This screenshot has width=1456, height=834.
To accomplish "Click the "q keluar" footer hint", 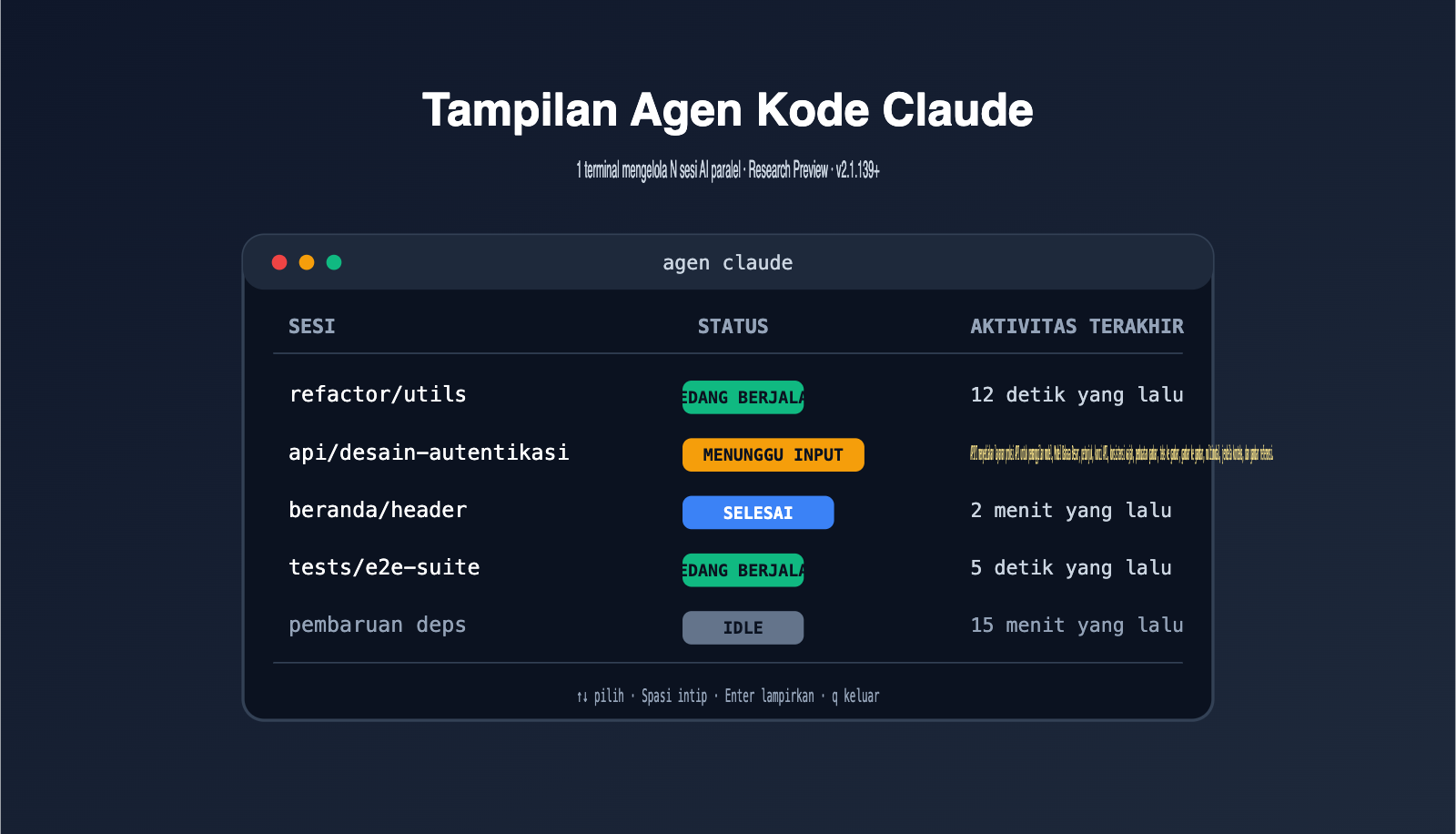I will (x=855, y=696).
